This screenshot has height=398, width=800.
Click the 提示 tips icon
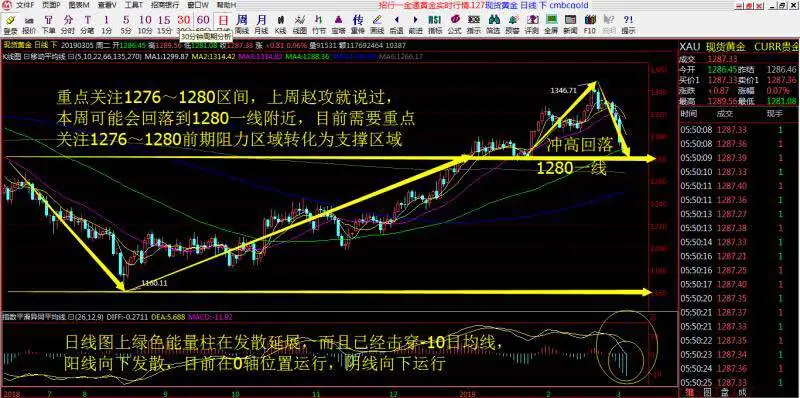628,23
